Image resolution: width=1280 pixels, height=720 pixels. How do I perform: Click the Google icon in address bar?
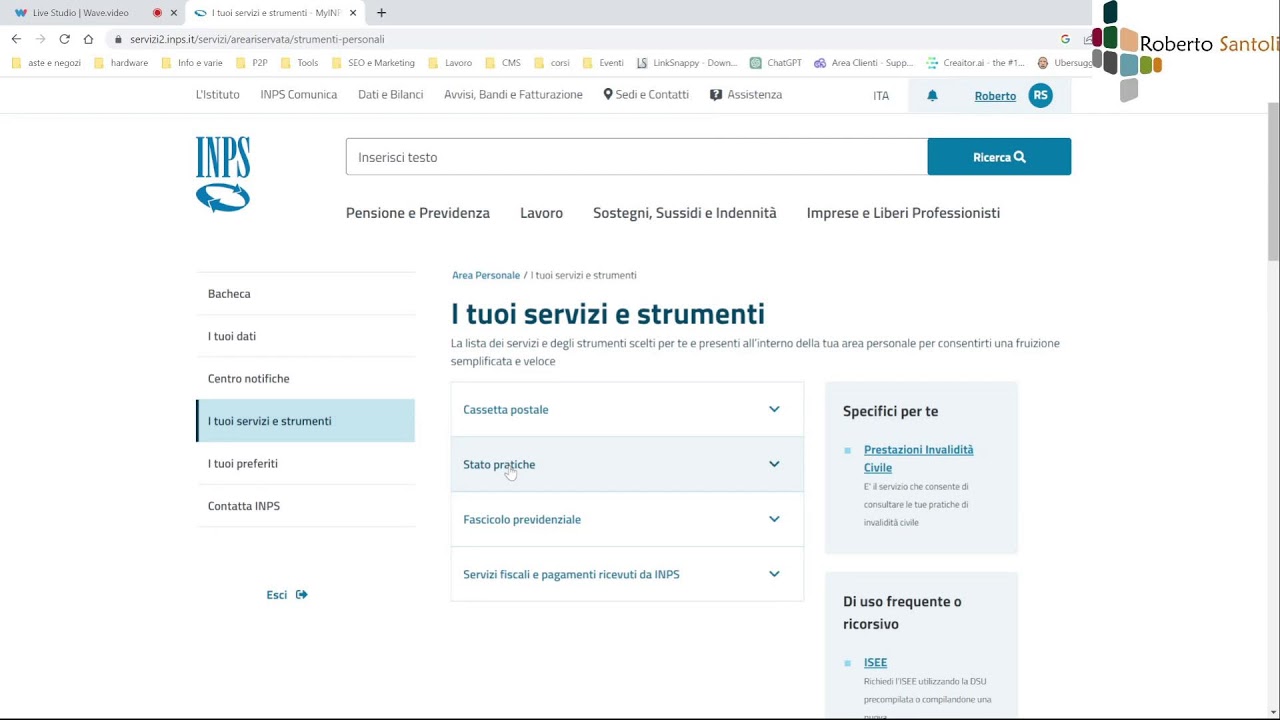pos(1065,39)
